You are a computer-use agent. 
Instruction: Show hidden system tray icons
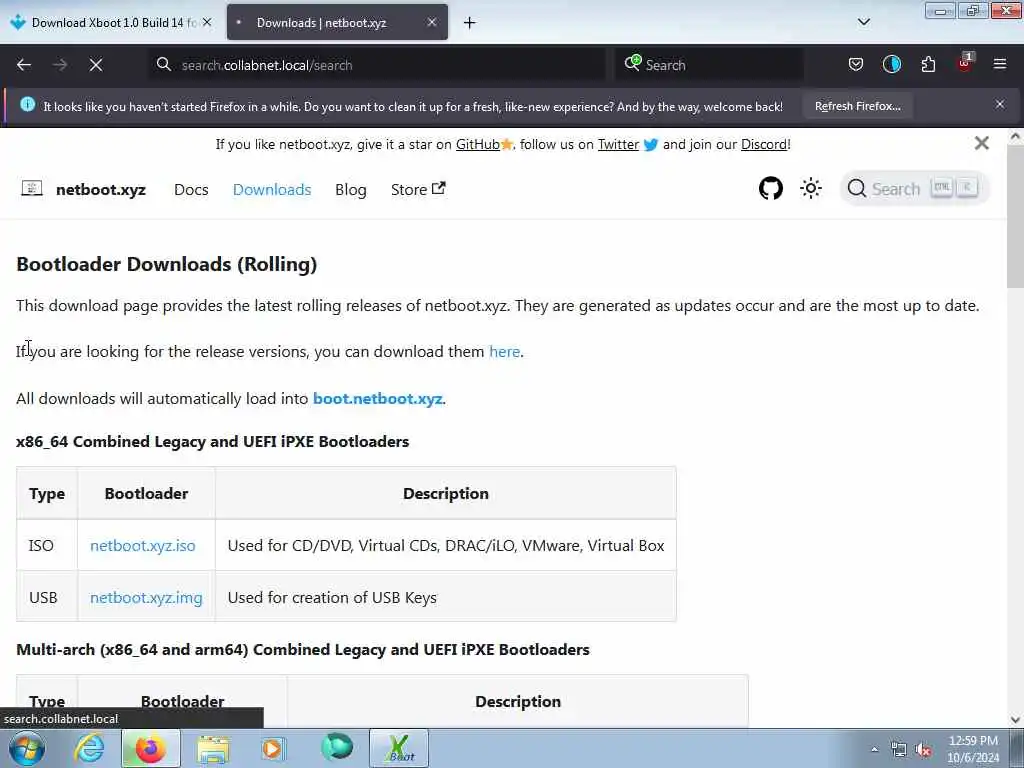pyautogui.click(x=874, y=749)
